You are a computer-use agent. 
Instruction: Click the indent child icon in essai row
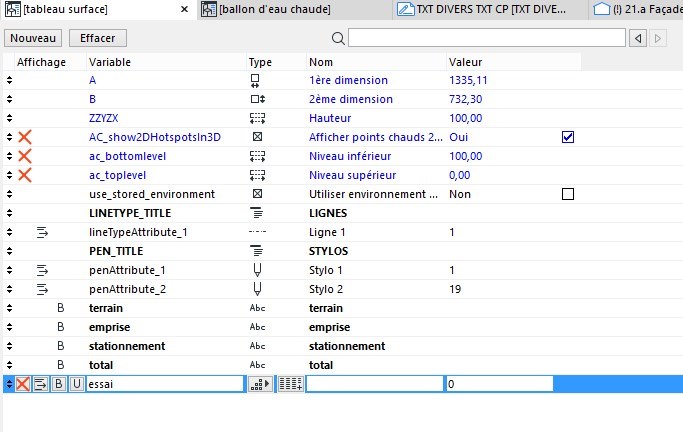pos(41,384)
